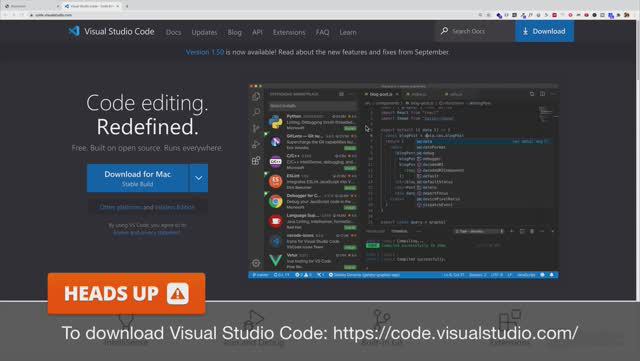This screenshot has width=640, height=361.
Task: Open the Extensions navigation link
Action: (289, 32)
